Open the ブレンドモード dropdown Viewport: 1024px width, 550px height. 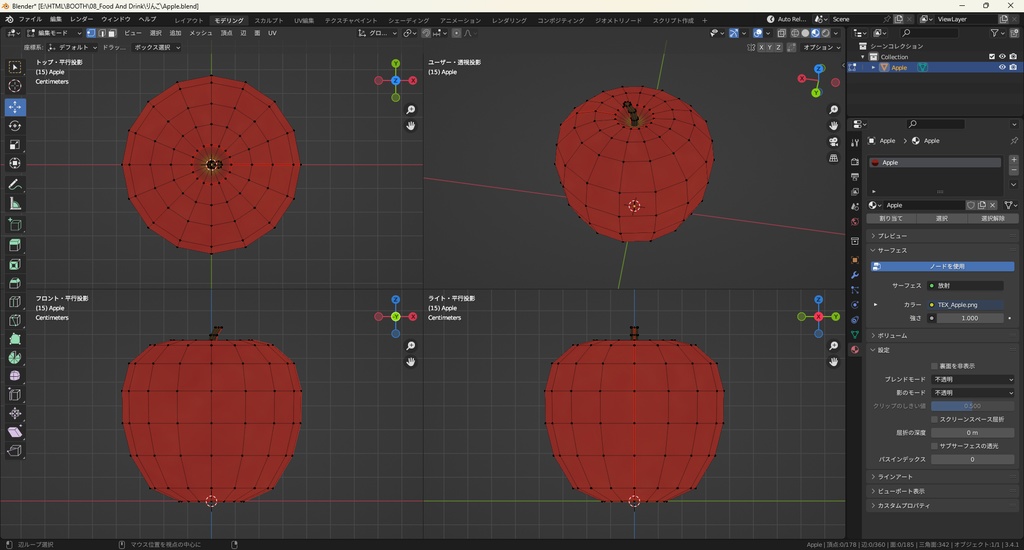[972, 380]
